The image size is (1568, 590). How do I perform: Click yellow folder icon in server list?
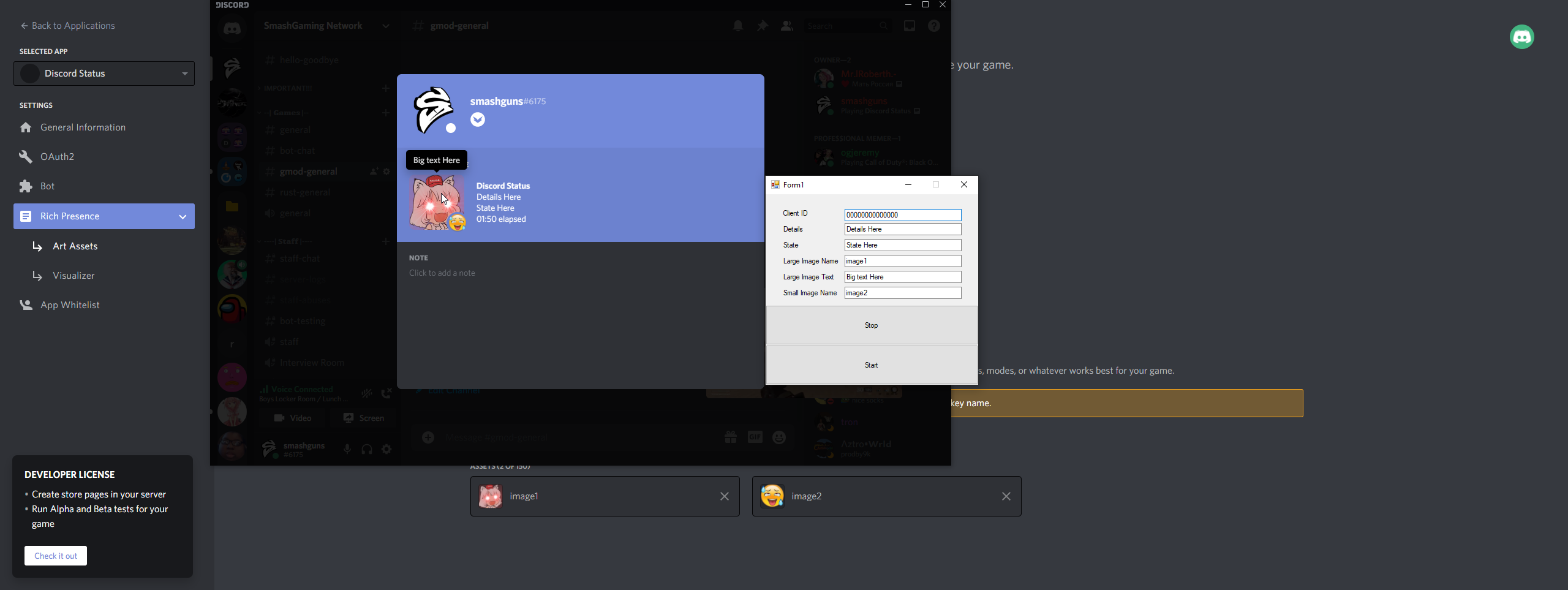232,206
